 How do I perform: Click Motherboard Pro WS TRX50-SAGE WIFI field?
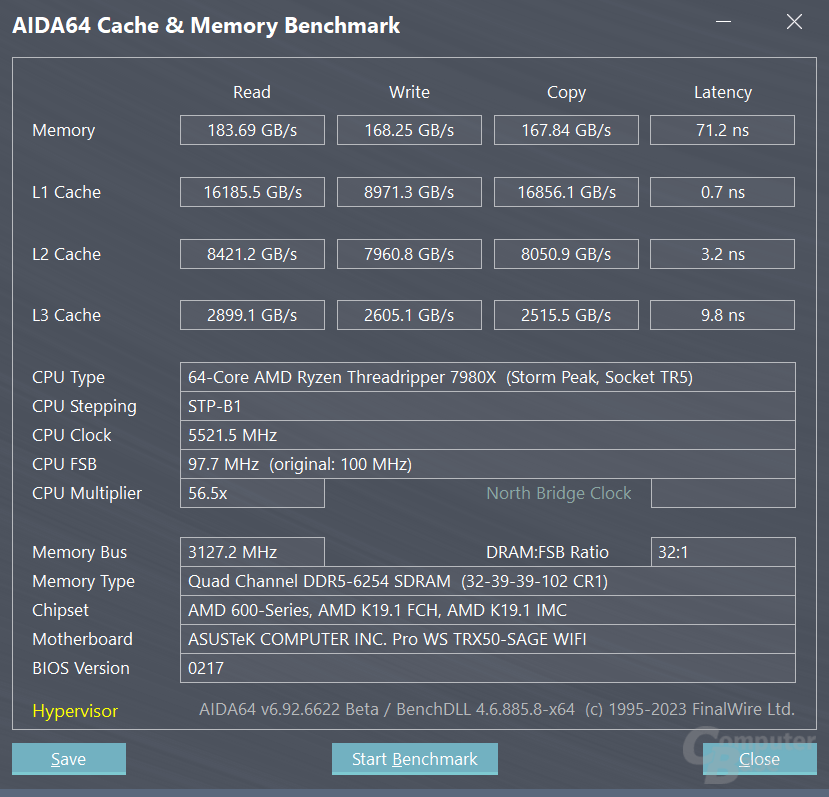tap(487, 639)
